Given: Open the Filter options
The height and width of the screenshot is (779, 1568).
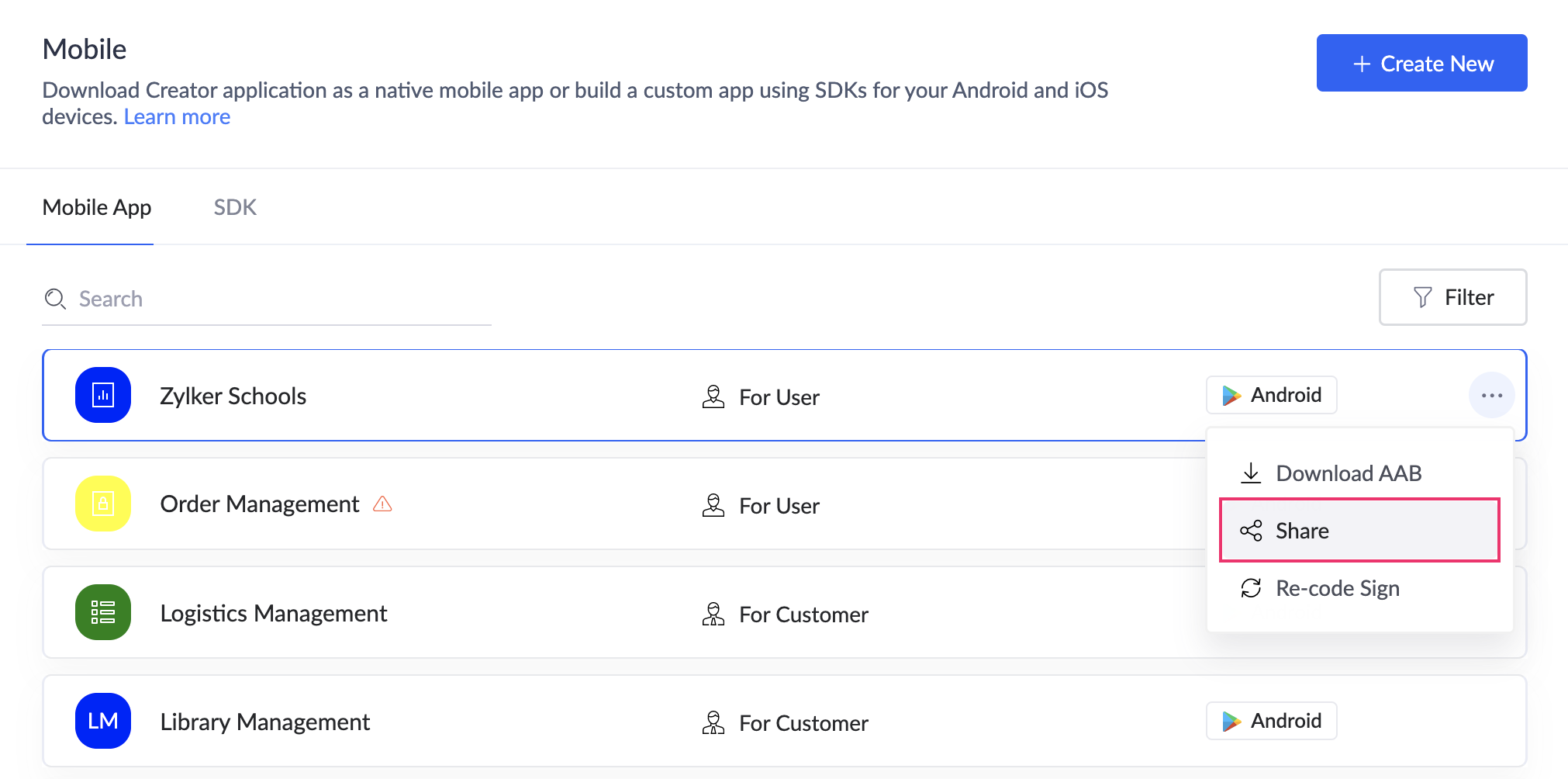Looking at the screenshot, I should coord(1452,297).
